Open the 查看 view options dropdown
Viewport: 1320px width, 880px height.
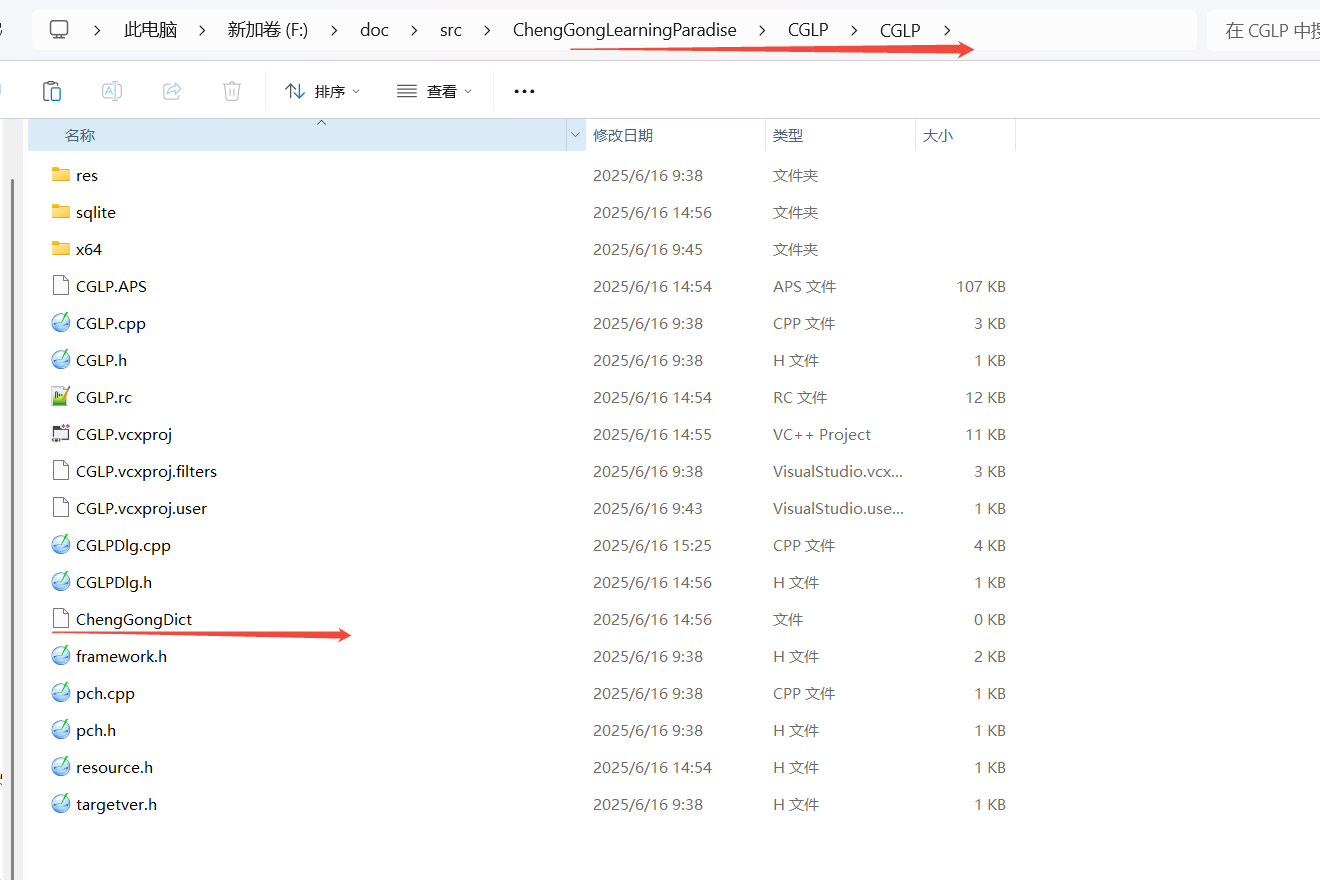coord(434,91)
